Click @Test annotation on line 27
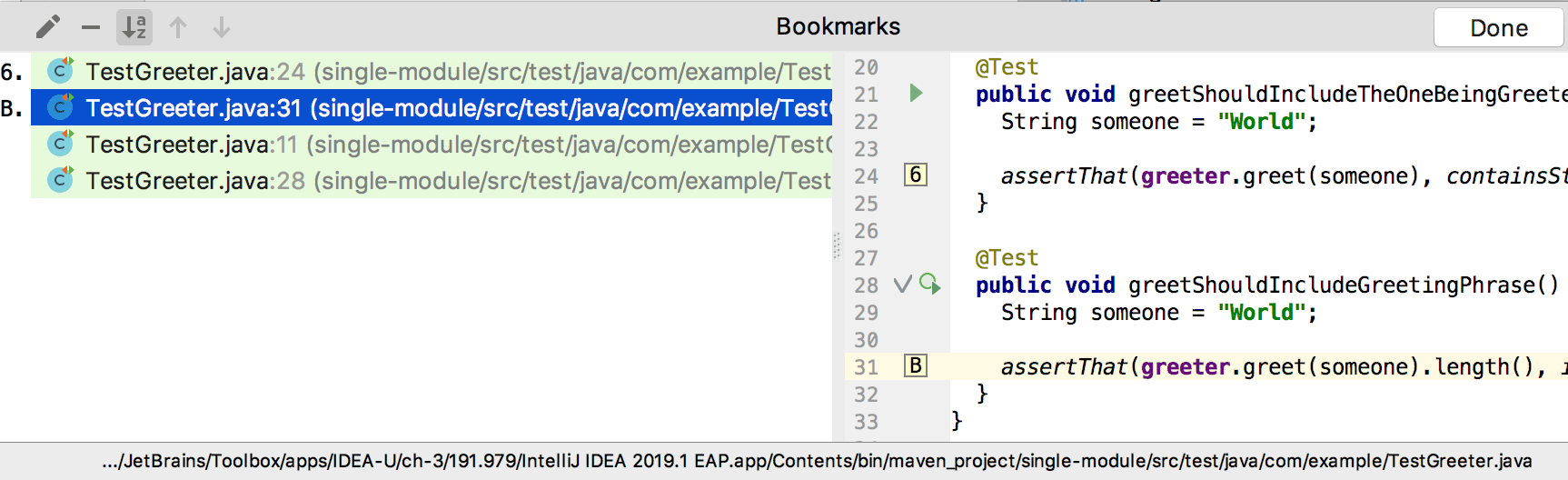The width and height of the screenshot is (1568, 480). click(1007, 258)
